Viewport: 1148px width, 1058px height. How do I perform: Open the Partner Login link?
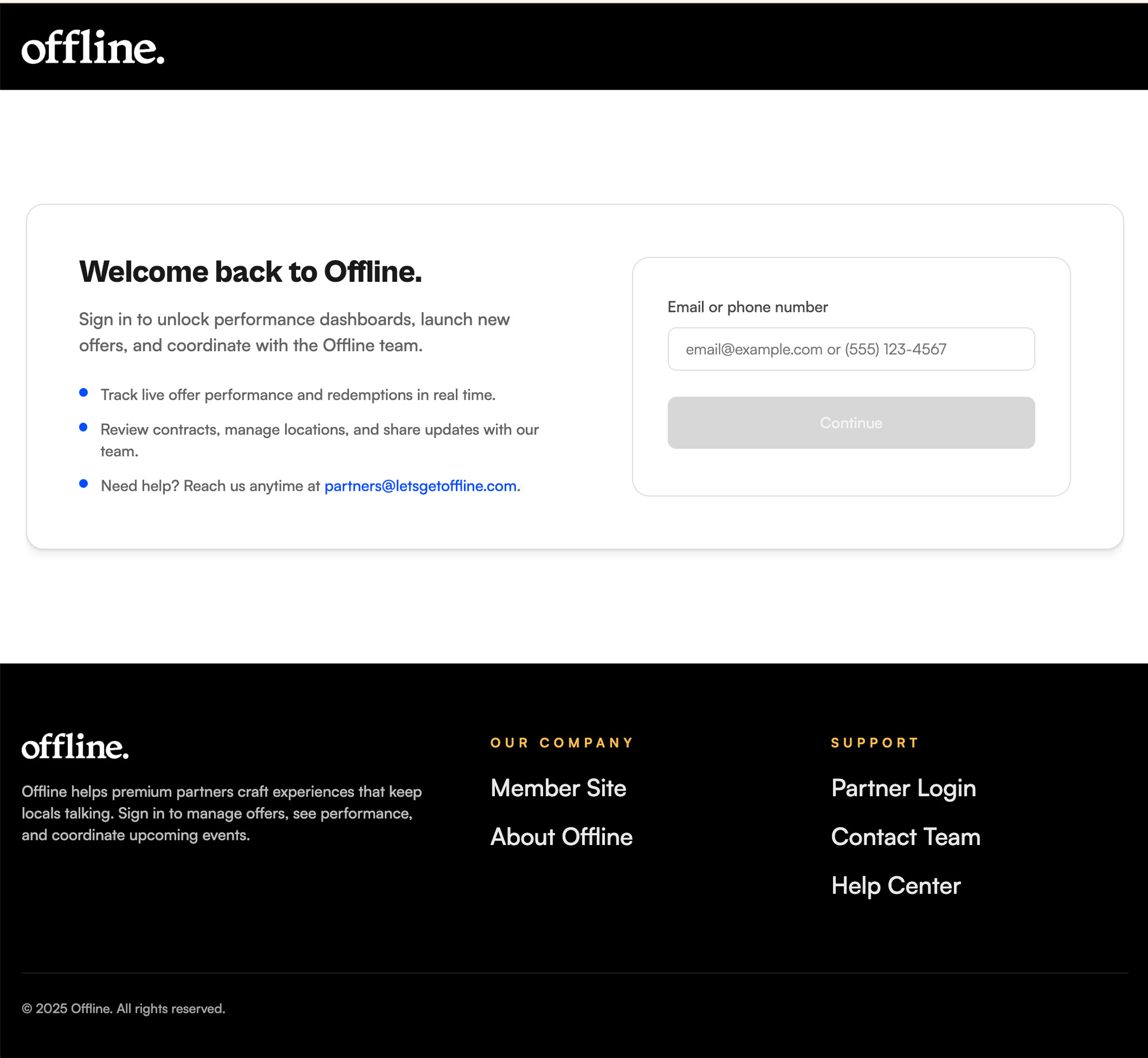[903, 788]
